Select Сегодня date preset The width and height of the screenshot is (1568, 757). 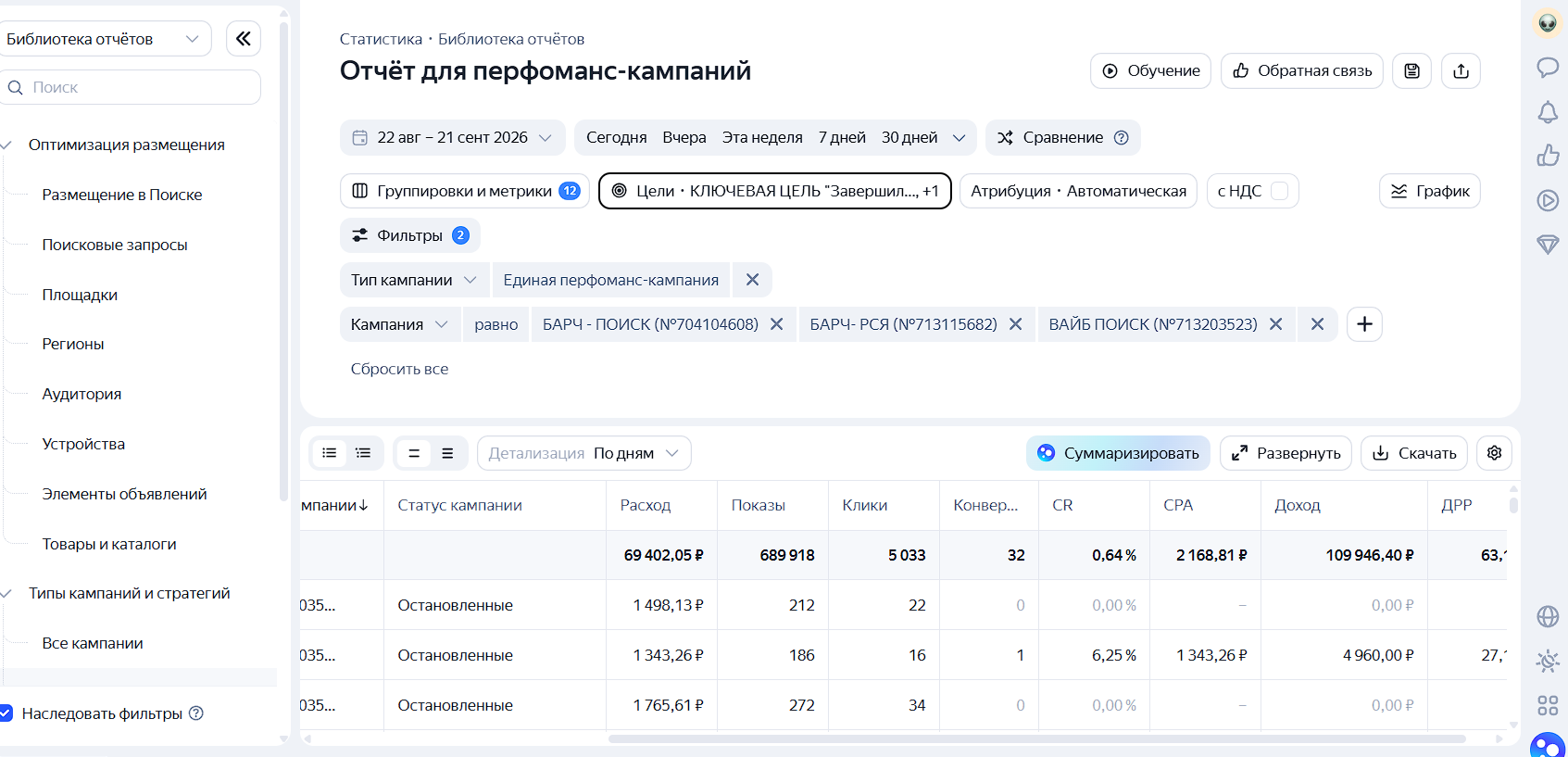click(x=616, y=138)
